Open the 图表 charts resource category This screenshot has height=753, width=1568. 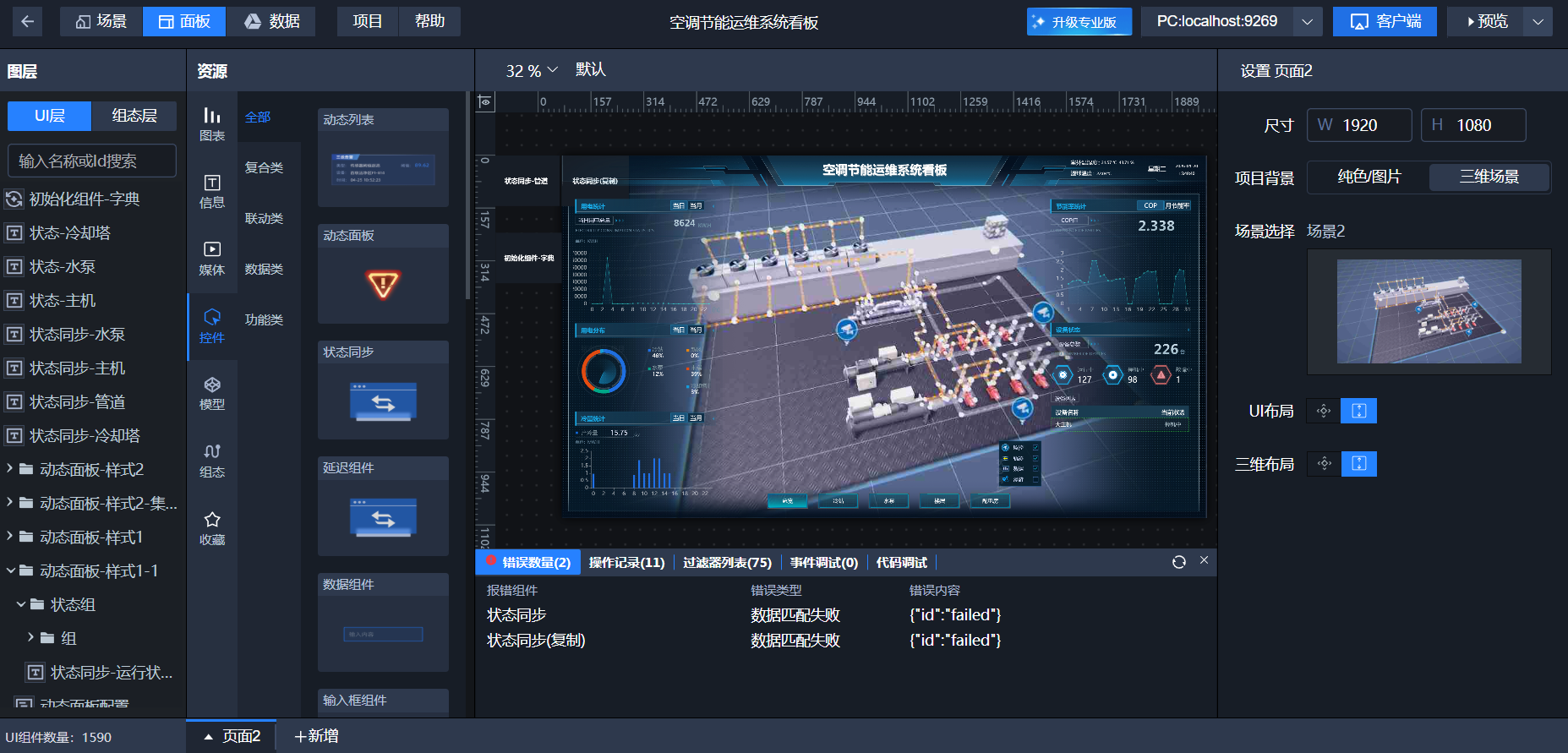(x=211, y=124)
